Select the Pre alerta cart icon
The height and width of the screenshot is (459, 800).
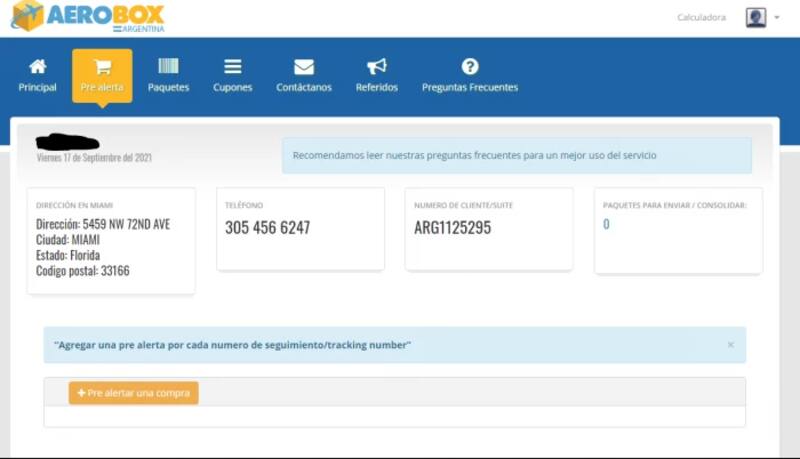[x=102, y=67]
